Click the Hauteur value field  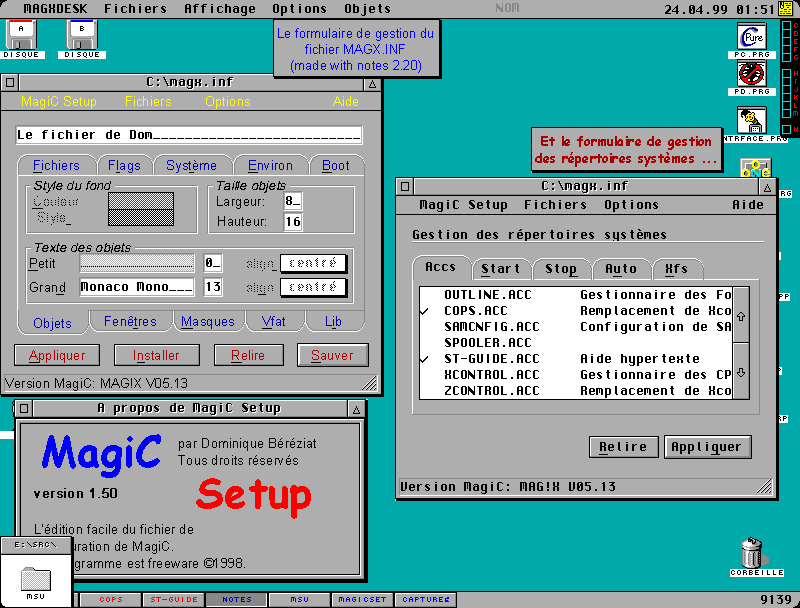[292, 221]
